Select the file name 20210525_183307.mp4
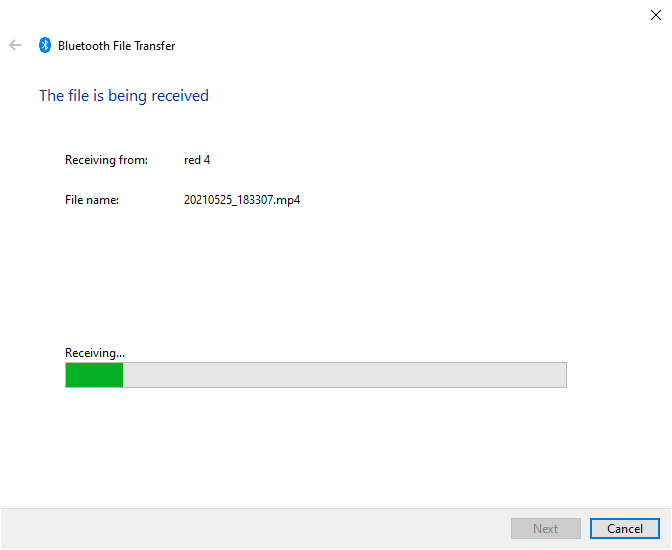The height and width of the screenshot is (550, 672). [242, 200]
